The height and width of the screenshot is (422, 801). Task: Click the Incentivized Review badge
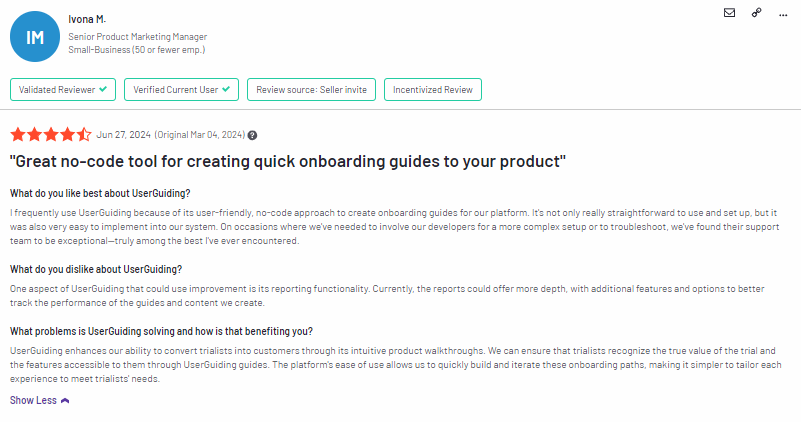coord(433,89)
